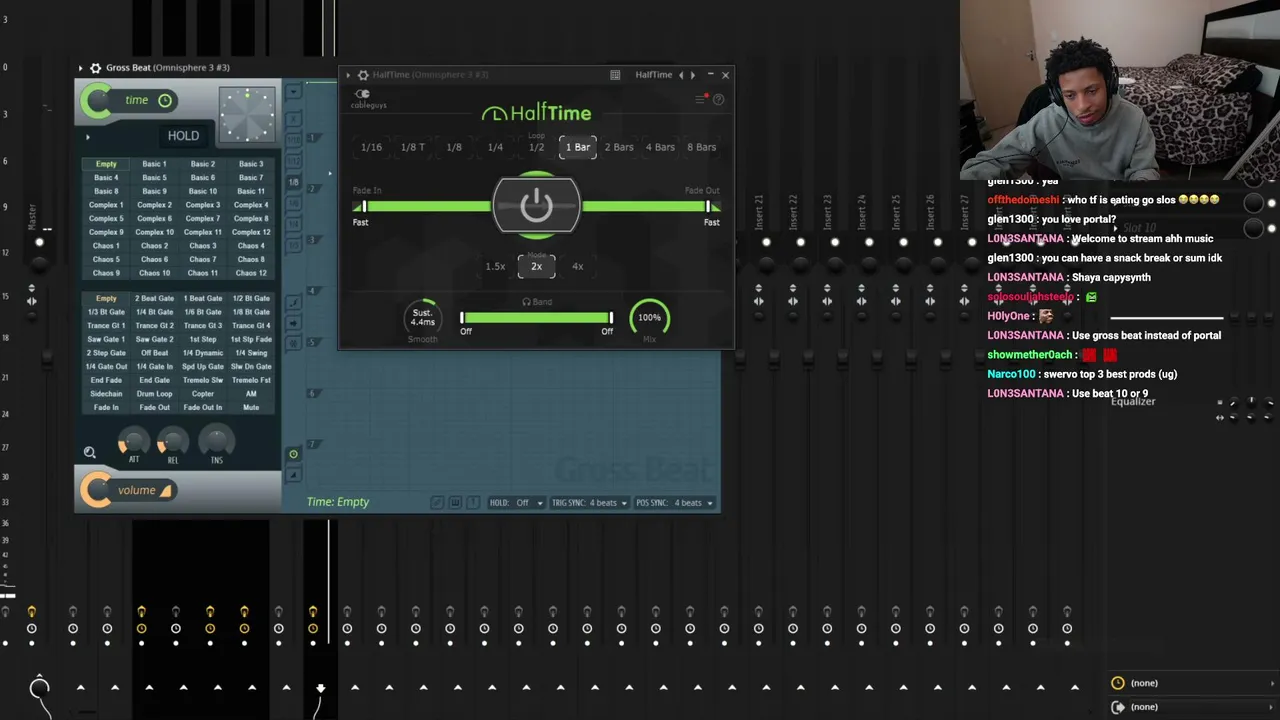The width and height of the screenshot is (1280, 720).
Task: Choose the 2x speed mode
Action: click(536, 266)
